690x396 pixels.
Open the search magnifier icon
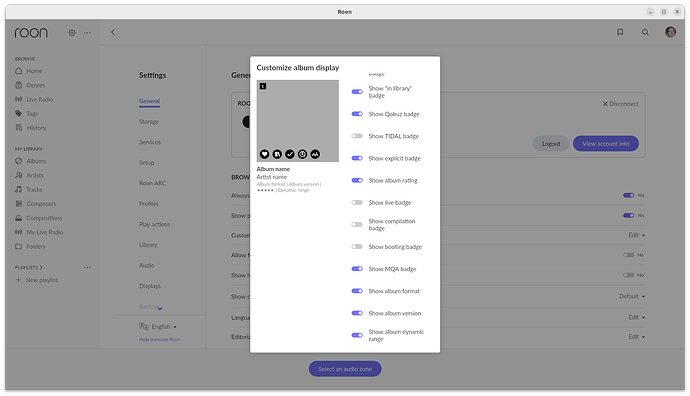point(645,32)
